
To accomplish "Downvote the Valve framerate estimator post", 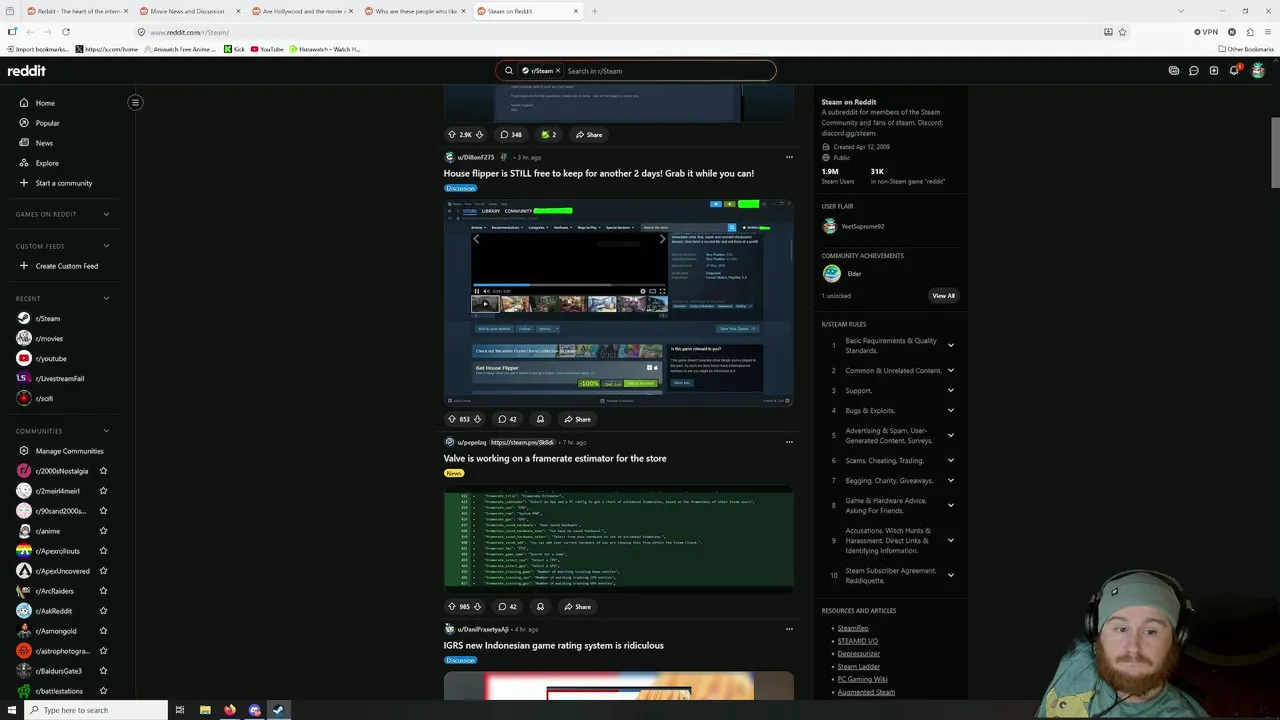I will coord(477,606).
